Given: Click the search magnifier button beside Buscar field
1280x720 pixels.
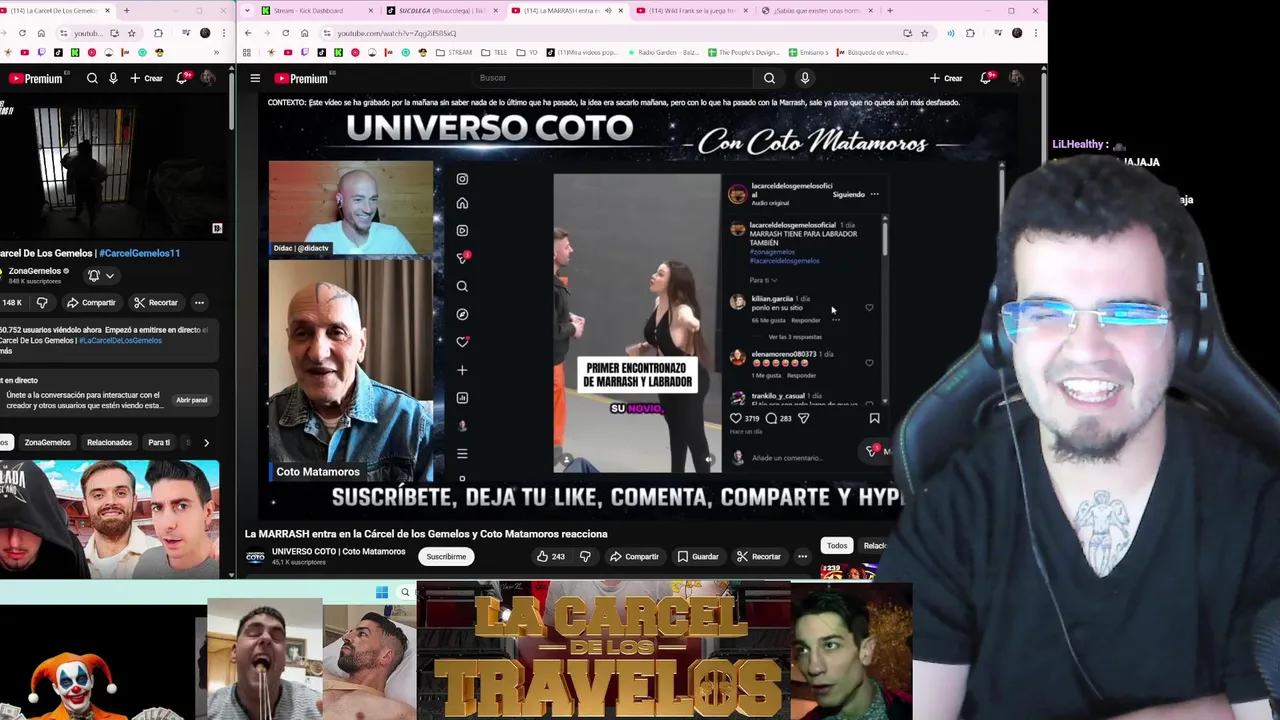Looking at the screenshot, I should (x=769, y=78).
